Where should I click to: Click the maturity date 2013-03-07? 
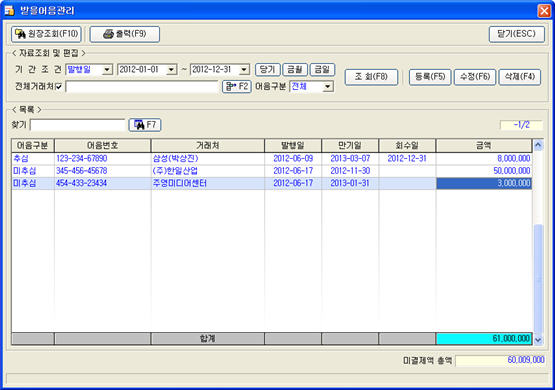[x=350, y=159]
